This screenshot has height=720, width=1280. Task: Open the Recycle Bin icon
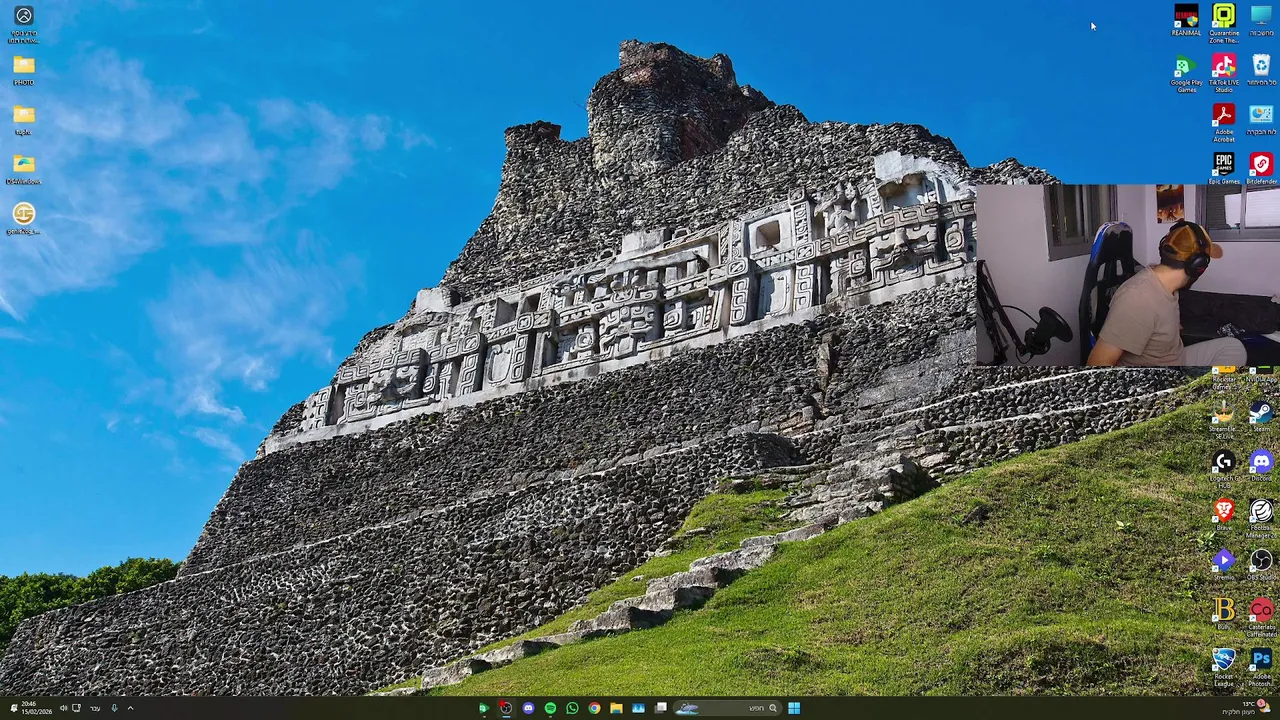pyautogui.click(x=1261, y=70)
